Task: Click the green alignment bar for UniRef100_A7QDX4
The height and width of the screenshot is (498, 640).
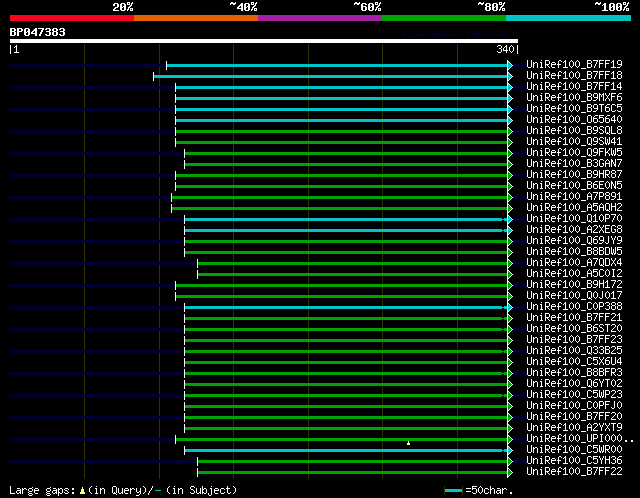Action: [353, 264]
